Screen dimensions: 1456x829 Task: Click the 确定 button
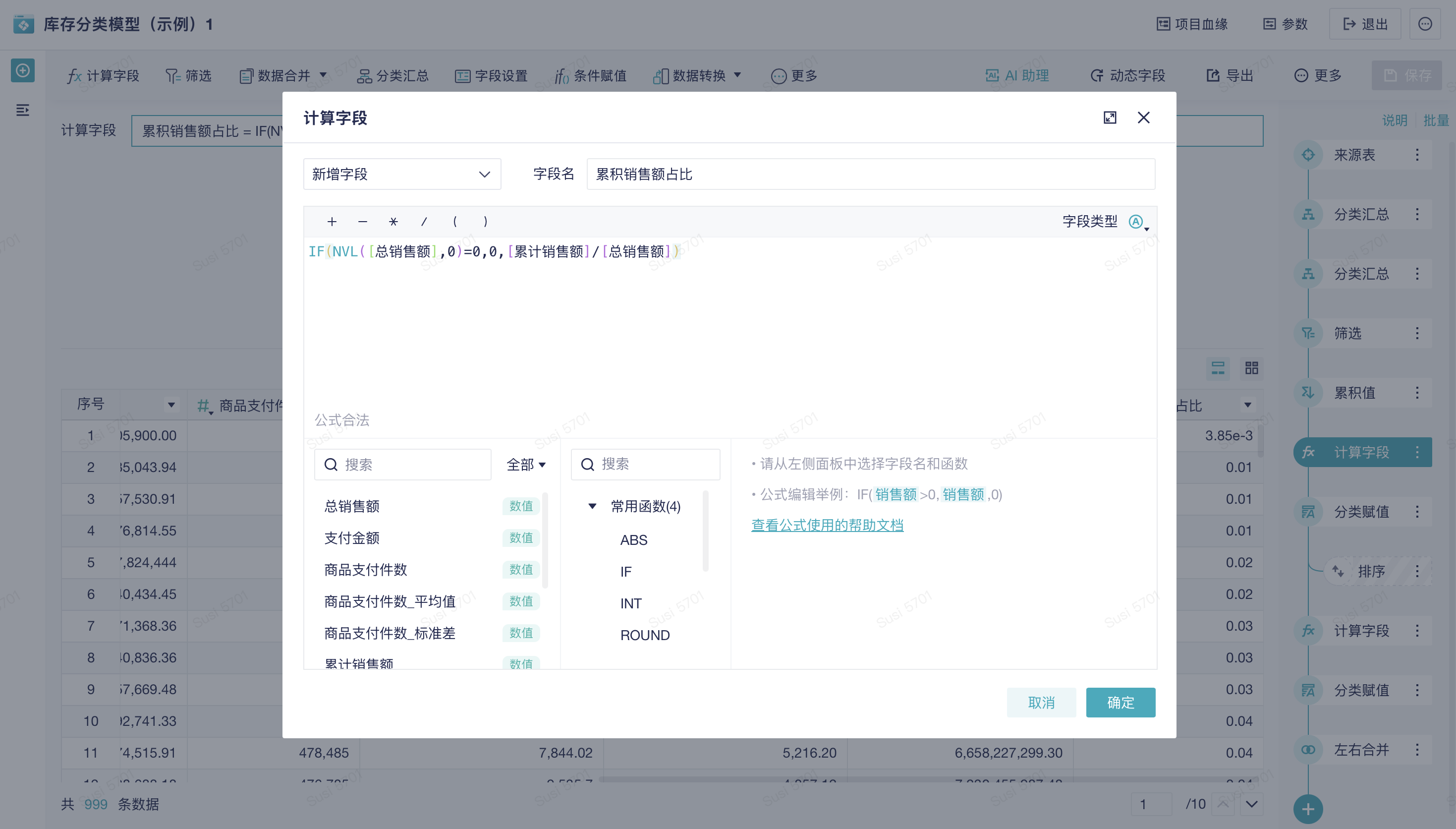coord(1120,702)
